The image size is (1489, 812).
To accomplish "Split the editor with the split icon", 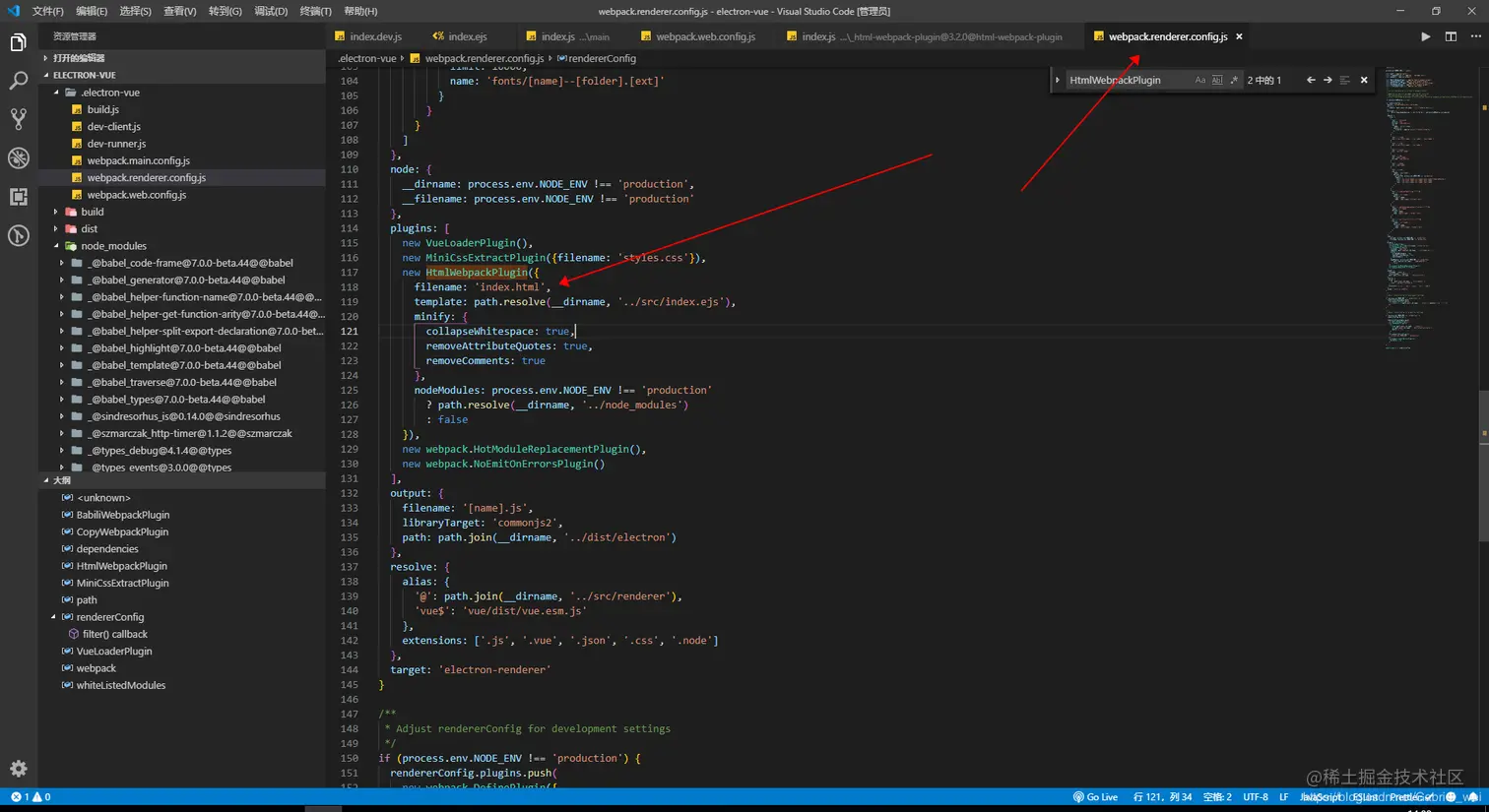I will click(x=1451, y=36).
